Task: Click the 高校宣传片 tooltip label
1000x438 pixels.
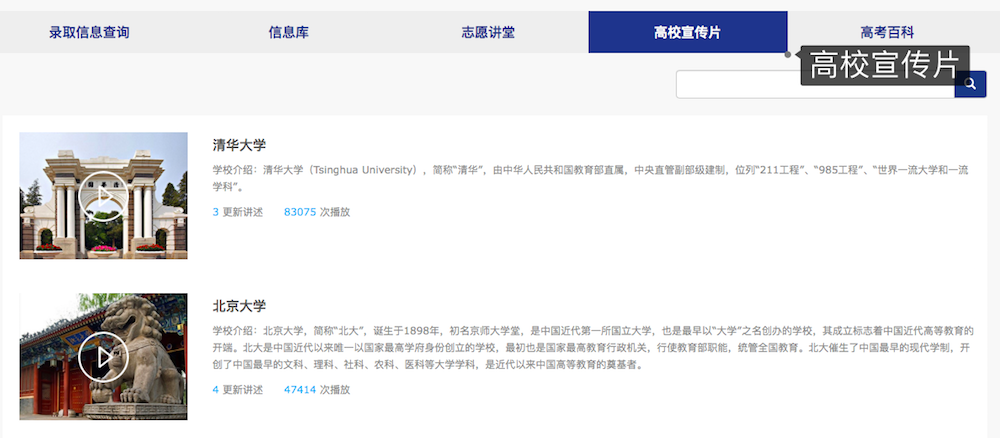Action: pos(884,65)
